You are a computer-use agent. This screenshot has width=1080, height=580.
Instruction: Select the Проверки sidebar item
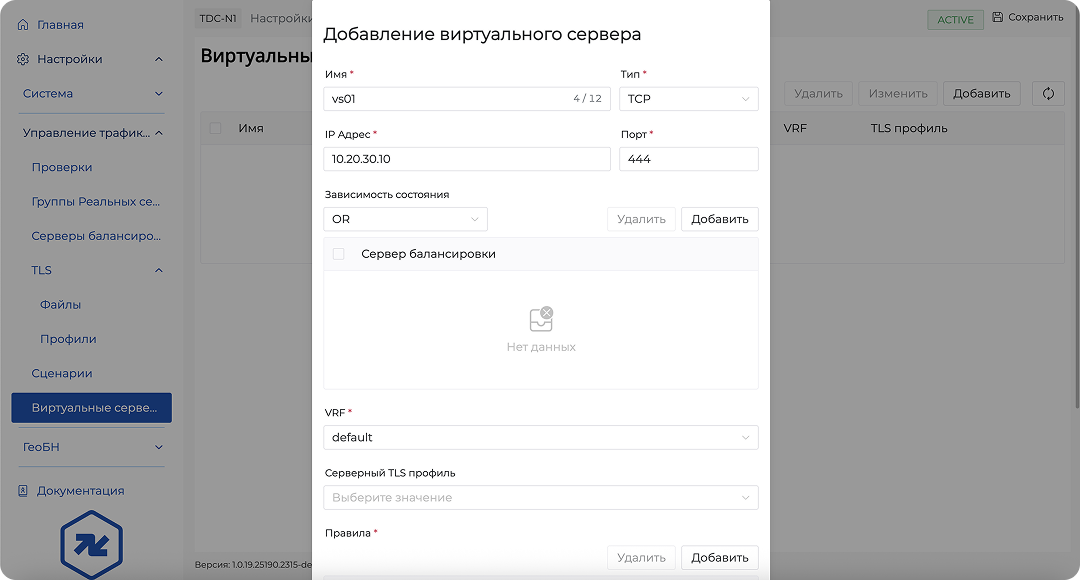click(62, 167)
